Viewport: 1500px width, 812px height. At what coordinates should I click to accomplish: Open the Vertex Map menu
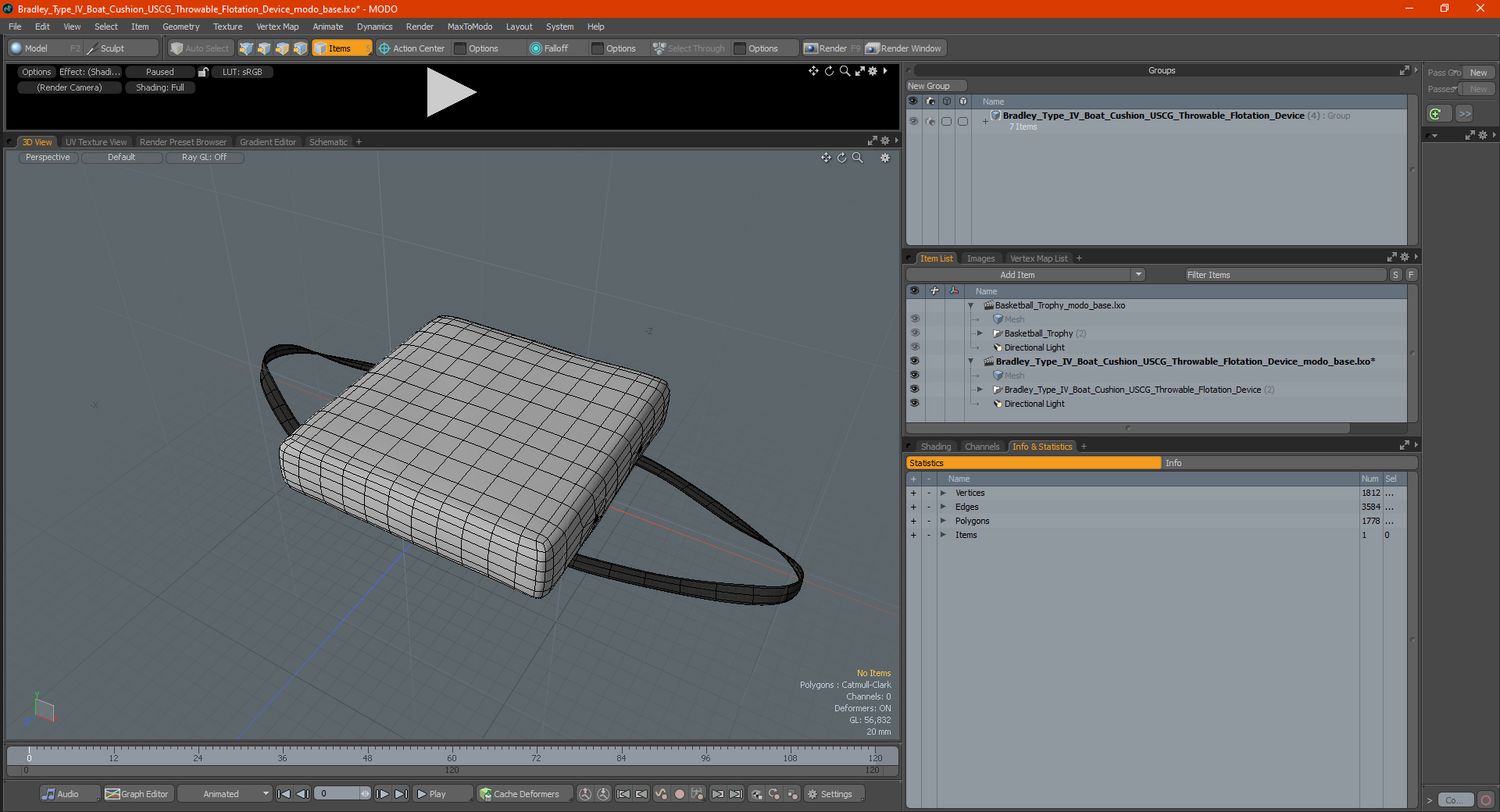tap(277, 27)
